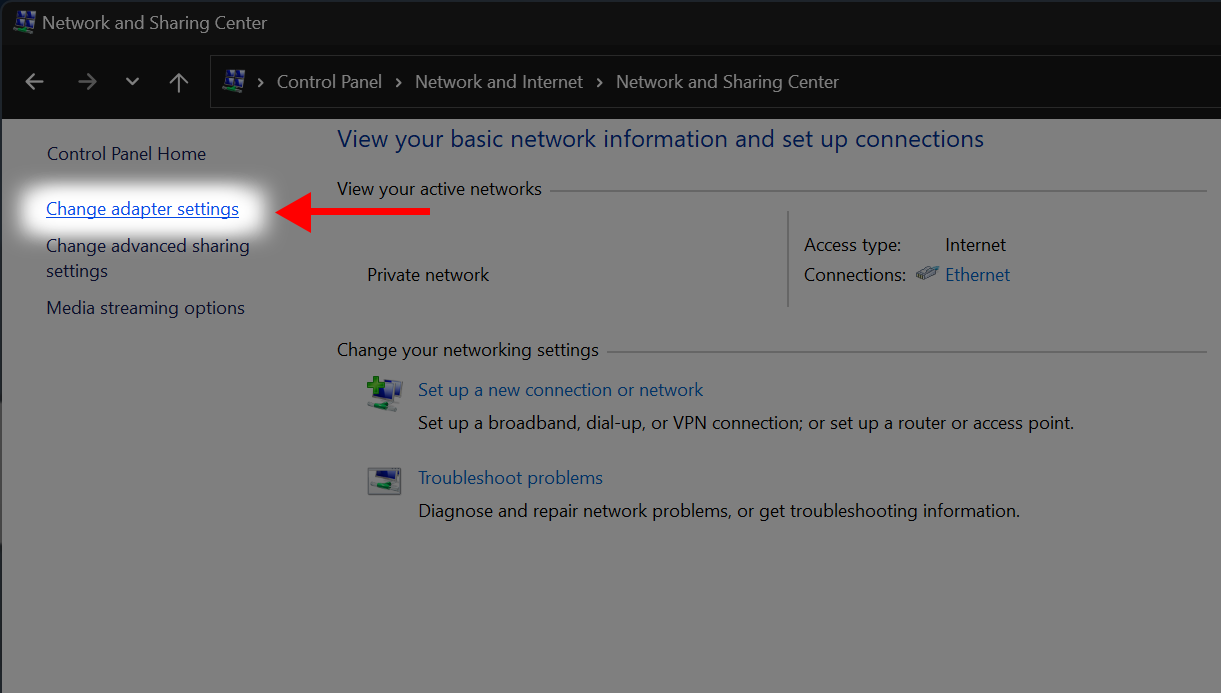Select Control Panel in the breadcrumb
This screenshot has width=1221, height=693.
[329, 82]
